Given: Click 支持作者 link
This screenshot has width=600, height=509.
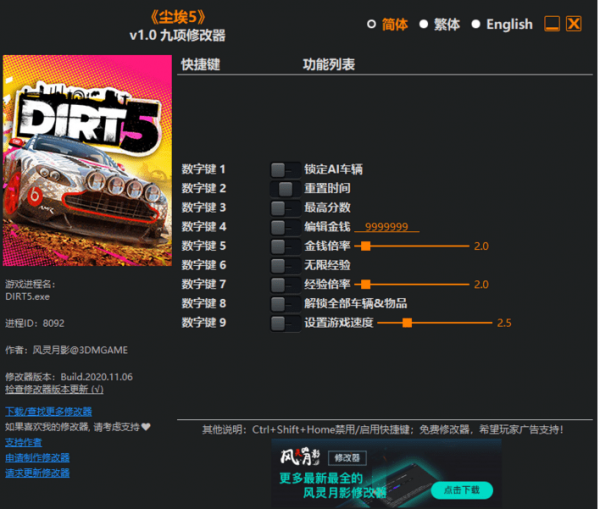Looking at the screenshot, I should pyautogui.click(x=23, y=443).
